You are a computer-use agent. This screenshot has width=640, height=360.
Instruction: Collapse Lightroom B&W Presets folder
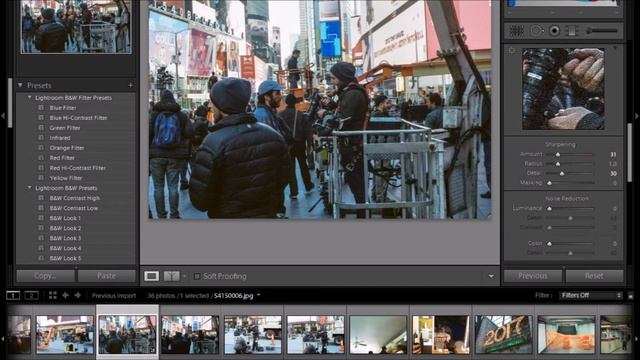(x=30, y=188)
